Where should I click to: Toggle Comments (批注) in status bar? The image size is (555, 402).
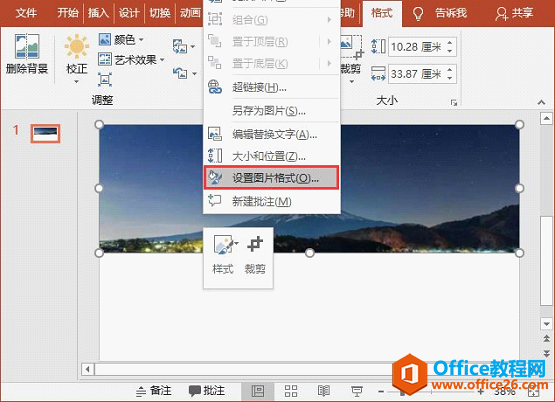[207, 391]
